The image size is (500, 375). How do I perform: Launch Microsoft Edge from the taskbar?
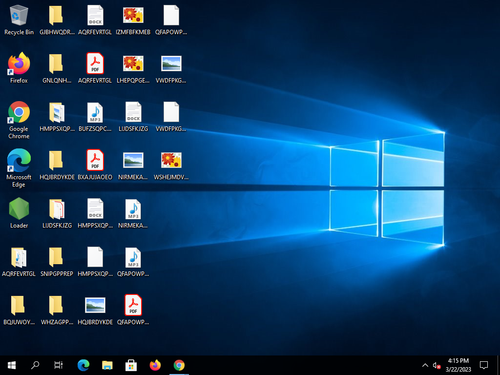[x=83, y=365]
